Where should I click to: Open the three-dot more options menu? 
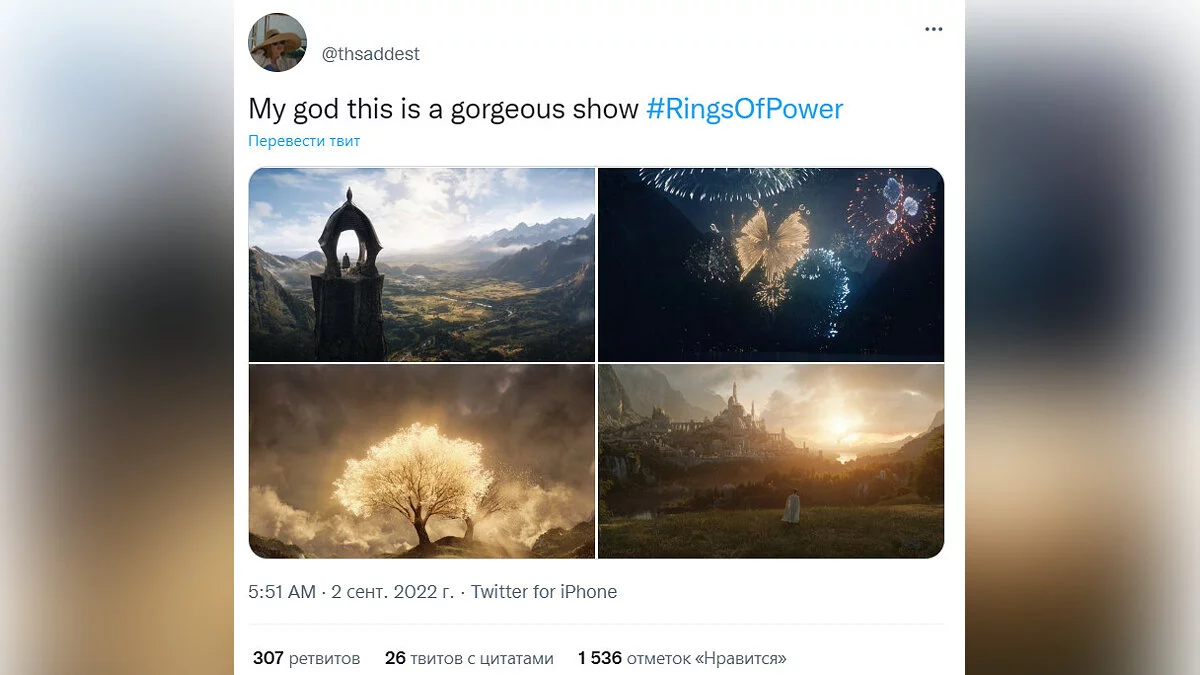click(x=933, y=30)
